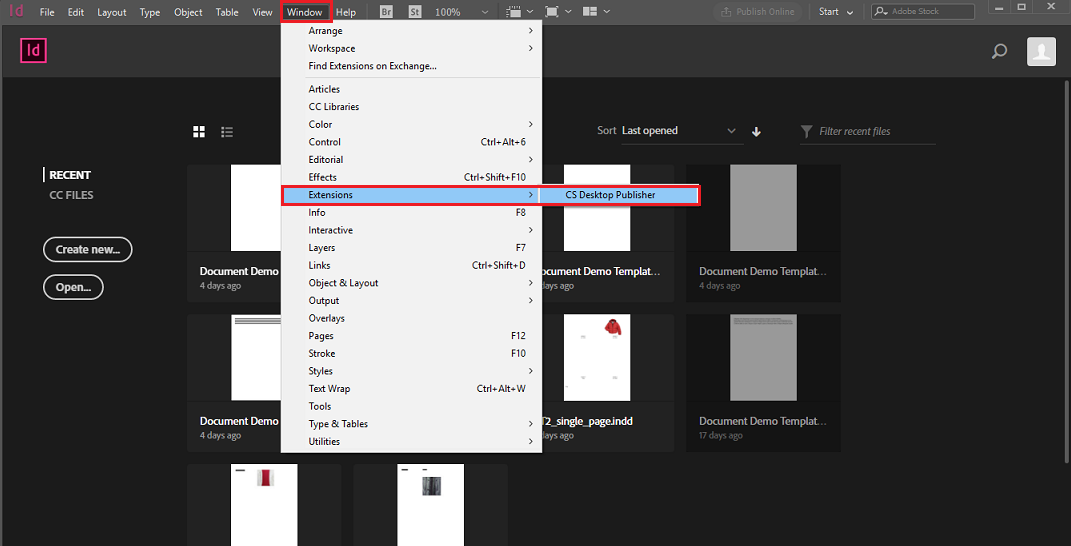Choose CS Desktop Publisher from the Extensions submenu
This screenshot has width=1071, height=546.
pyautogui.click(x=619, y=195)
